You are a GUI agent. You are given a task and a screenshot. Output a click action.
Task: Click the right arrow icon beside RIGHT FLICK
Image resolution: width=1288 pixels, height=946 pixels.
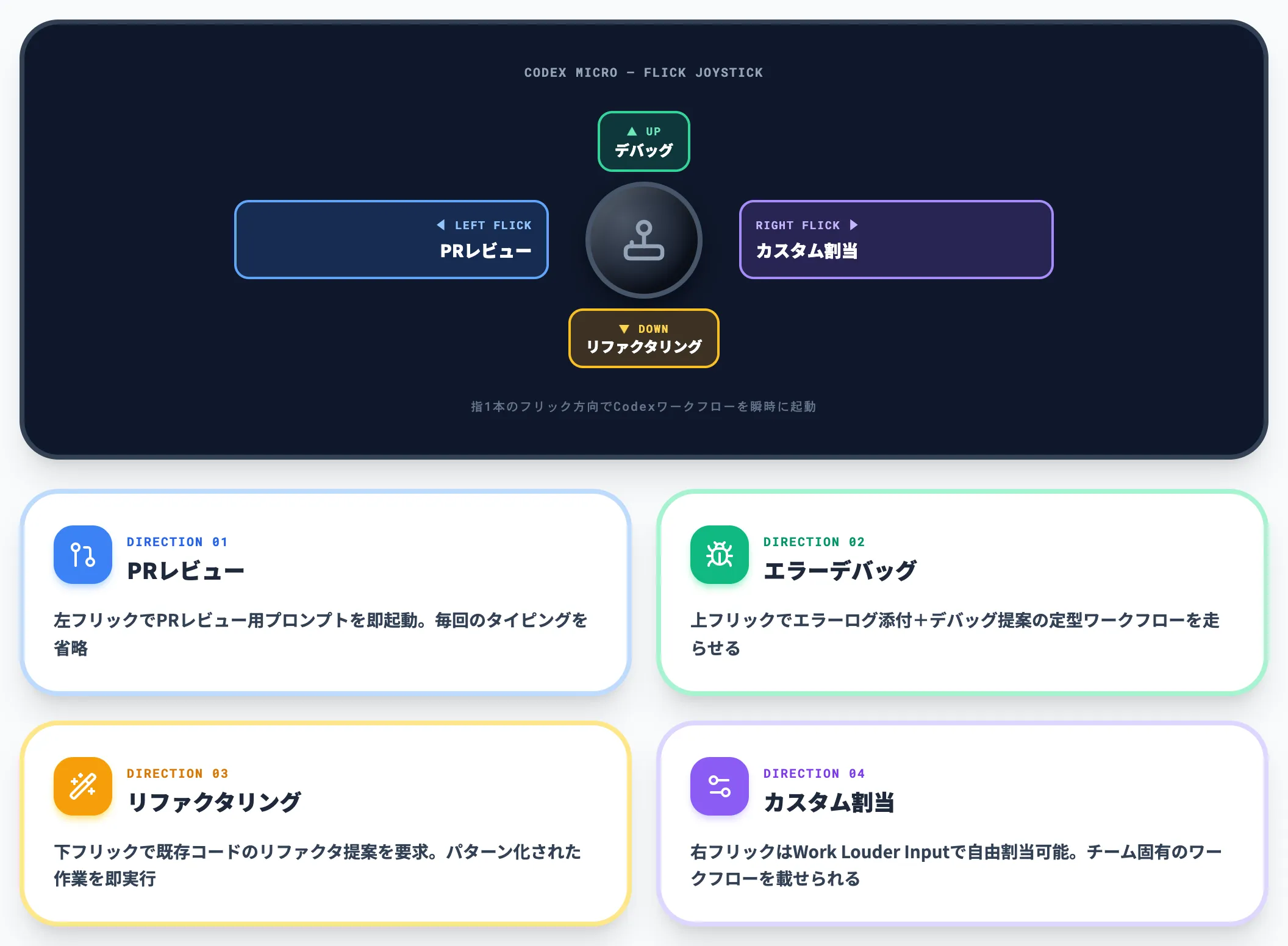(853, 225)
